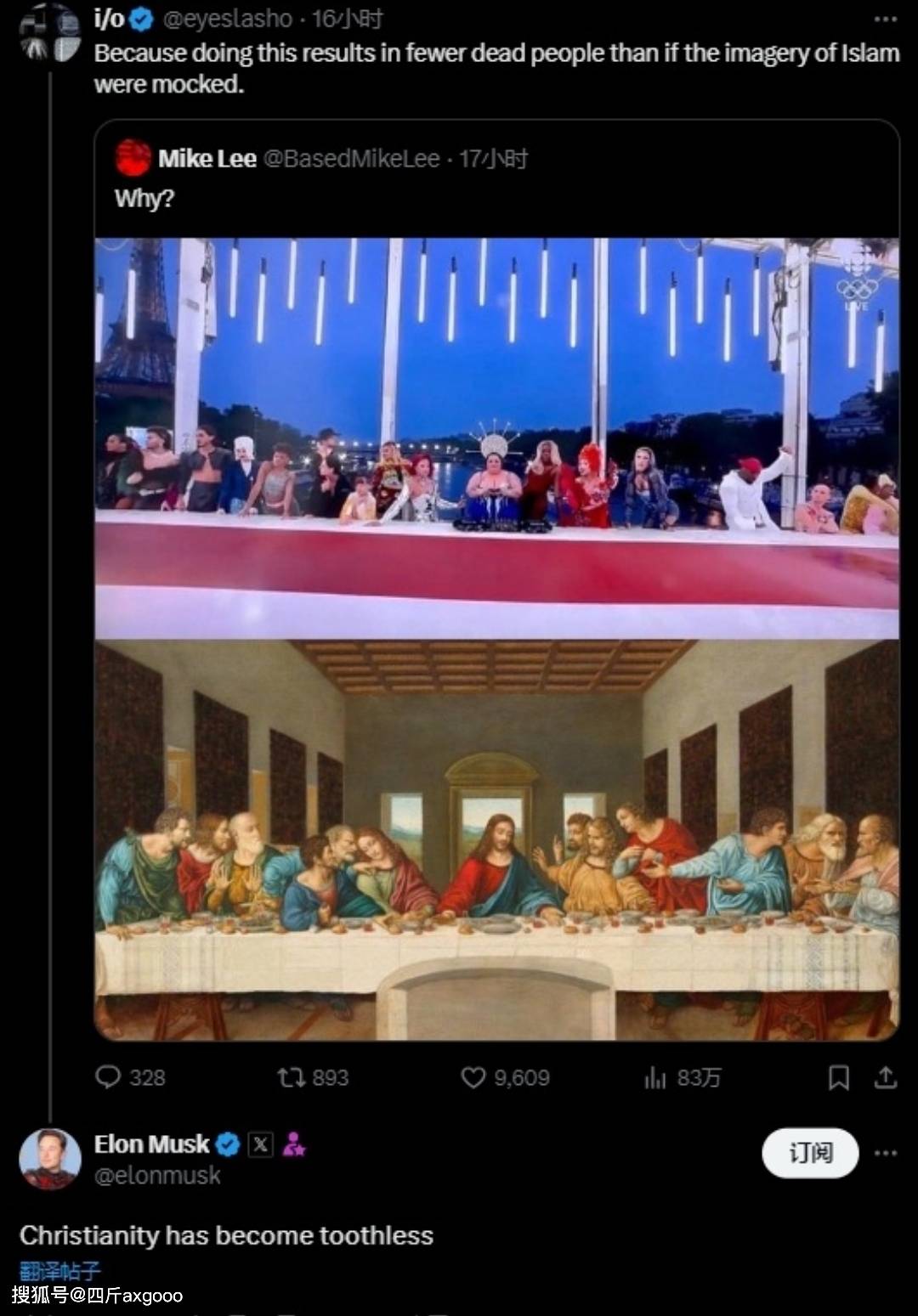Repost the i/o tweet
918x1316 pixels.
pos(292,1077)
